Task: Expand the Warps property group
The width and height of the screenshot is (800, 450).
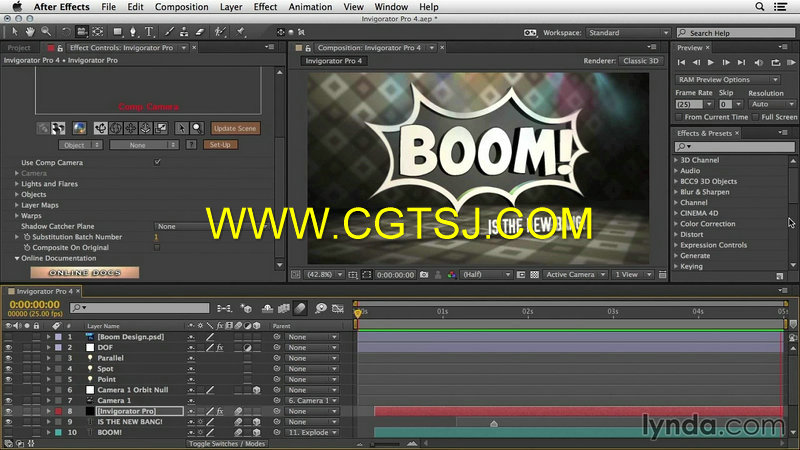Action: tap(17, 216)
